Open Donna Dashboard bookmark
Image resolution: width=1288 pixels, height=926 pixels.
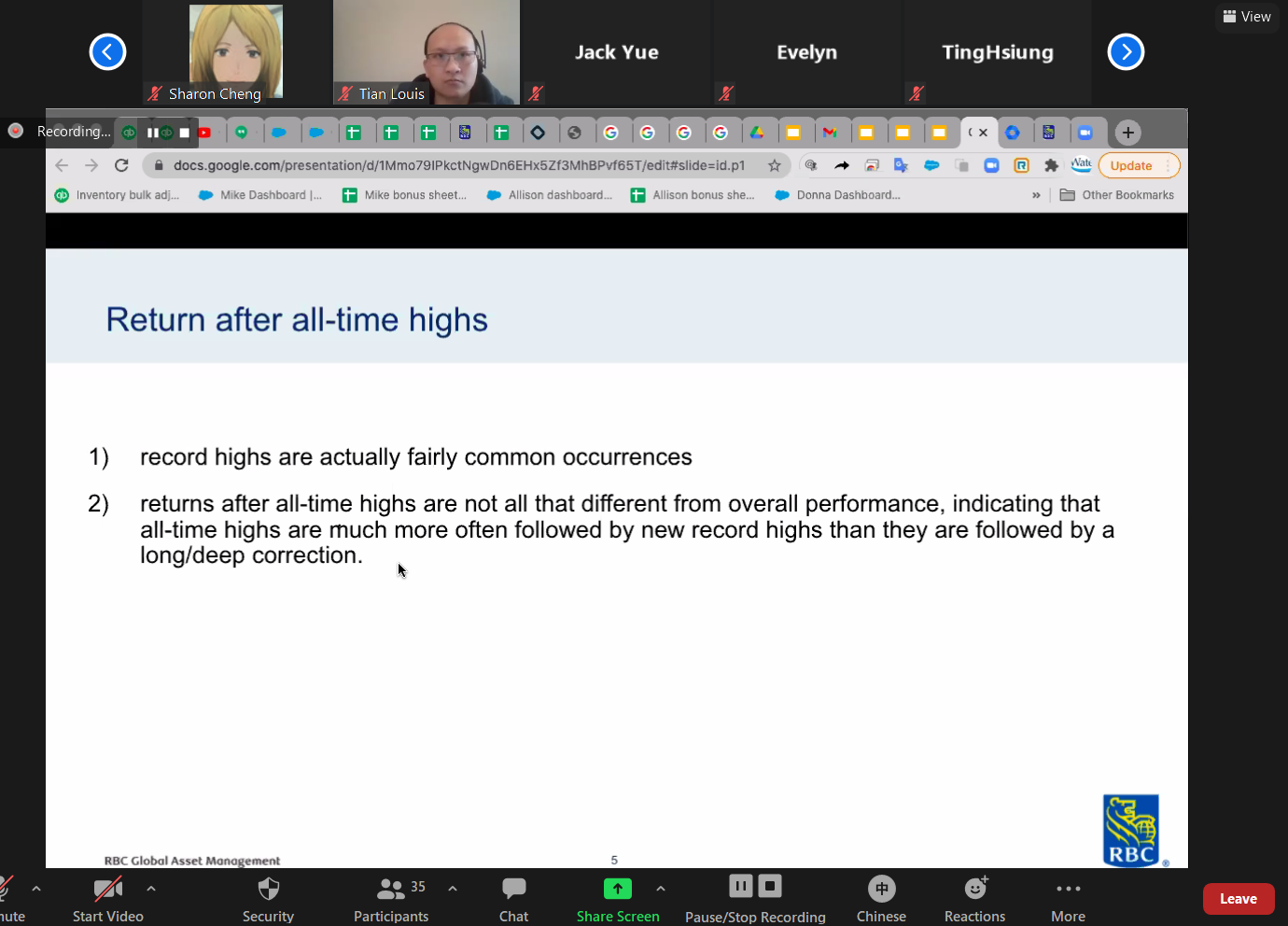[837, 195]
